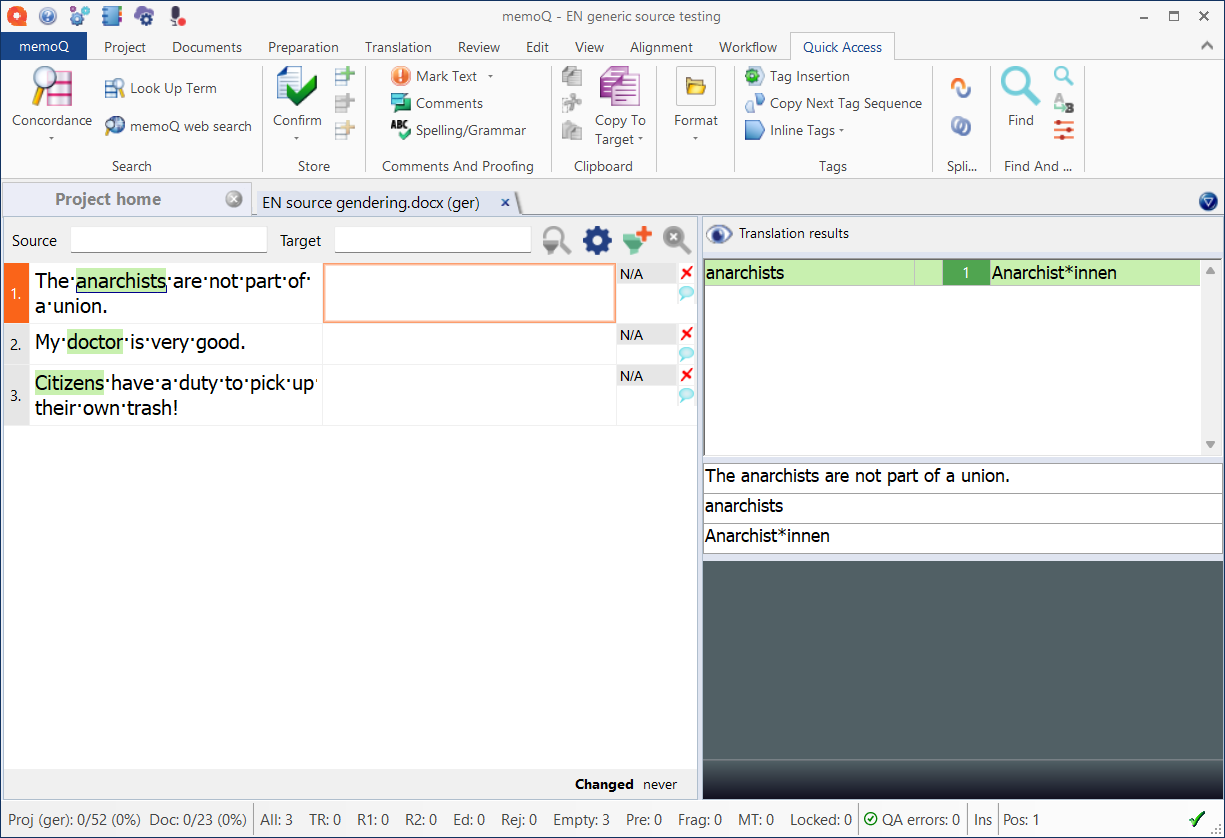Click the Split segment icon
This screenshot has height=838, width=1225.
click(x=961, y=88)
